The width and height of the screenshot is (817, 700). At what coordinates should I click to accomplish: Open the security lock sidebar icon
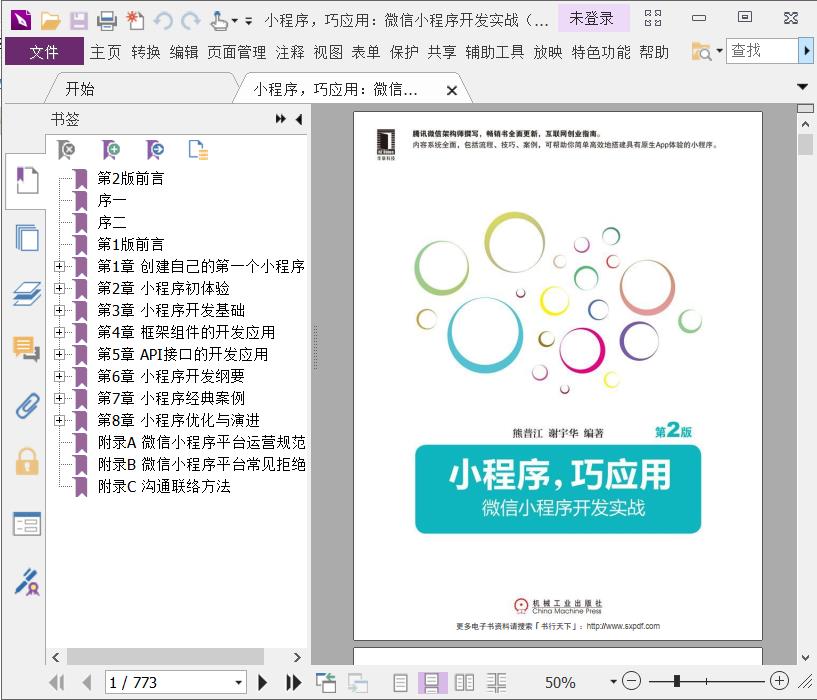click(27, 461)
